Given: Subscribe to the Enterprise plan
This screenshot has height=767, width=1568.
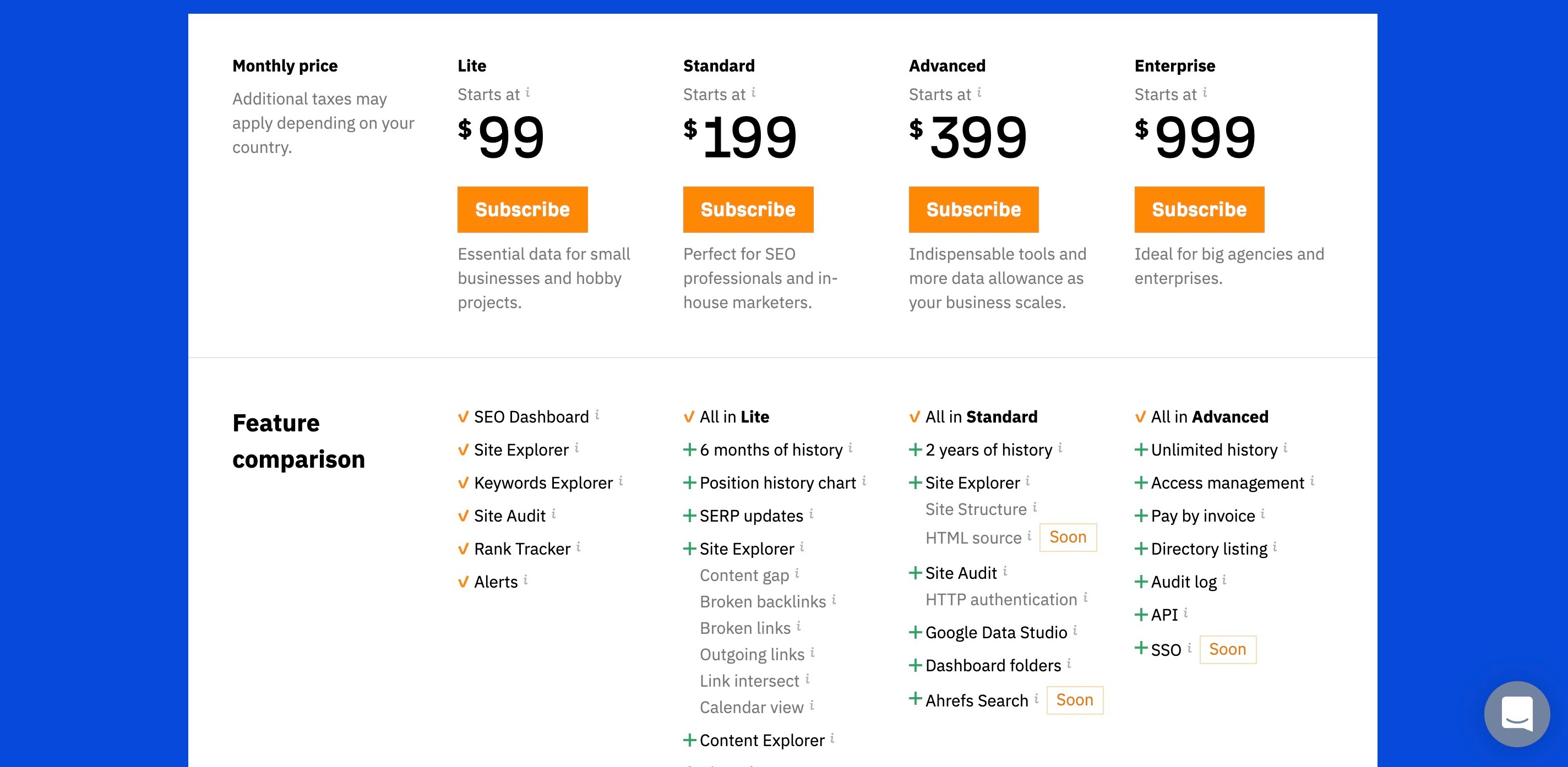Looking at the screenshot, I should point(1199,209).
